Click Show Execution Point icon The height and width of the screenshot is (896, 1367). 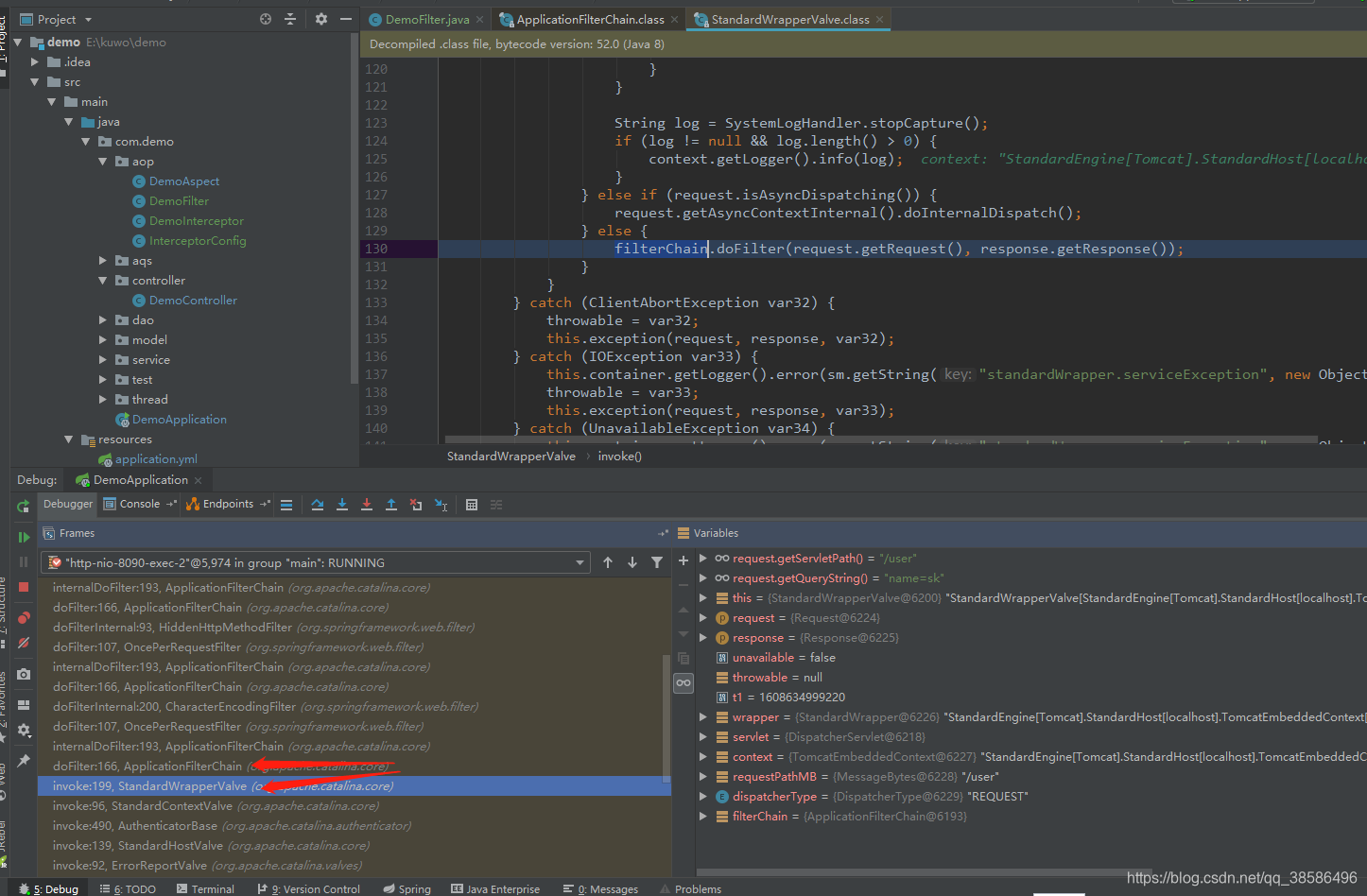286,505
